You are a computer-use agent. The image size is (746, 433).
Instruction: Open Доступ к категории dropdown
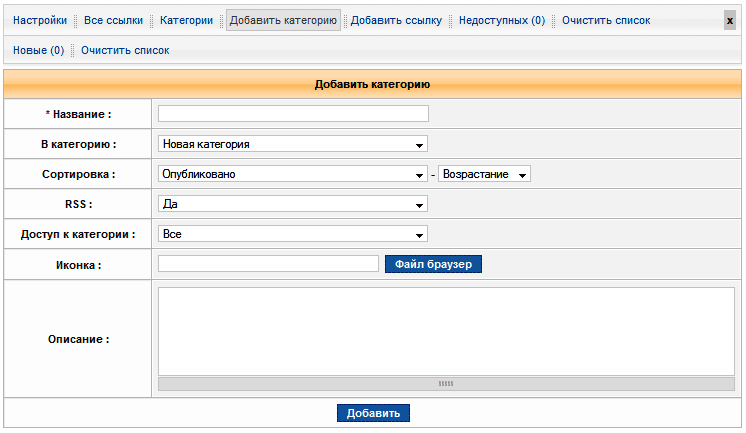tap(293, 234)
